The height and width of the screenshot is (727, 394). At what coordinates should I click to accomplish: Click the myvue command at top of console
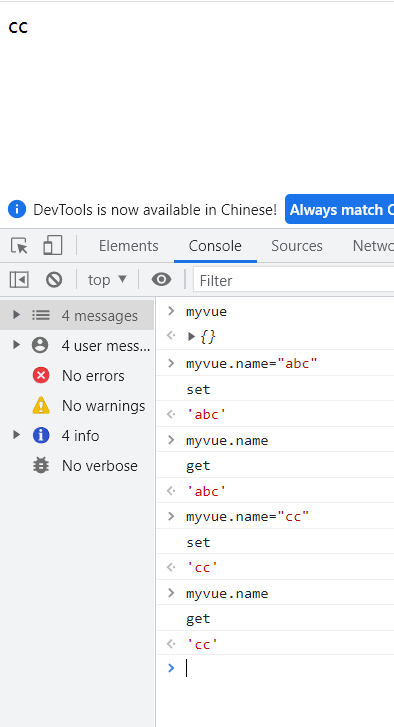tap(206, 312)
